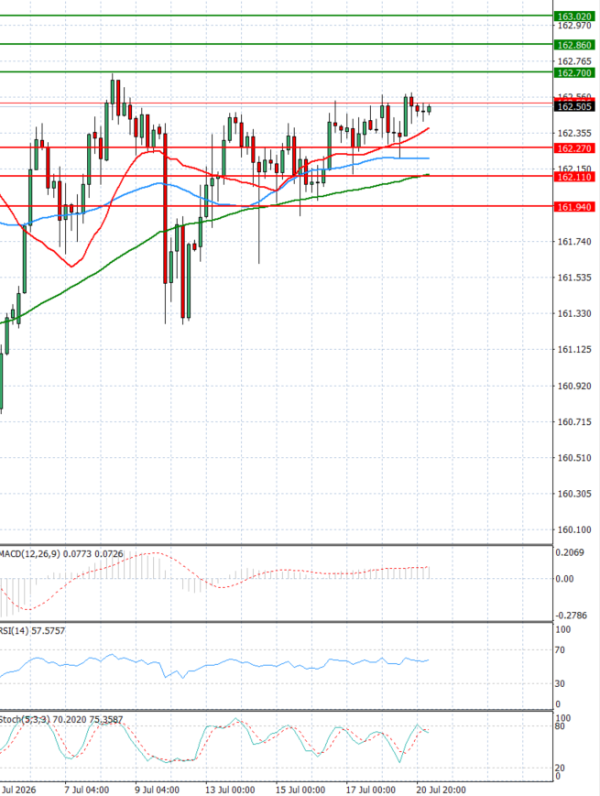Click the MACD 0.2069 scale value
Viewport: 600px width, 796px height.
point(570,552)
